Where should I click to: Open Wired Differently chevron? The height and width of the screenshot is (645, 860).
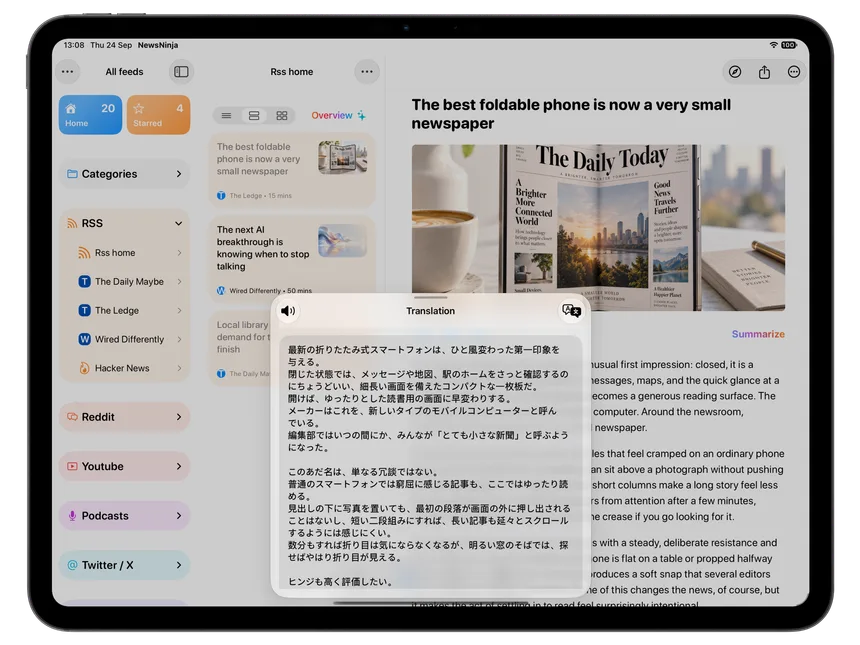point(179,339)
